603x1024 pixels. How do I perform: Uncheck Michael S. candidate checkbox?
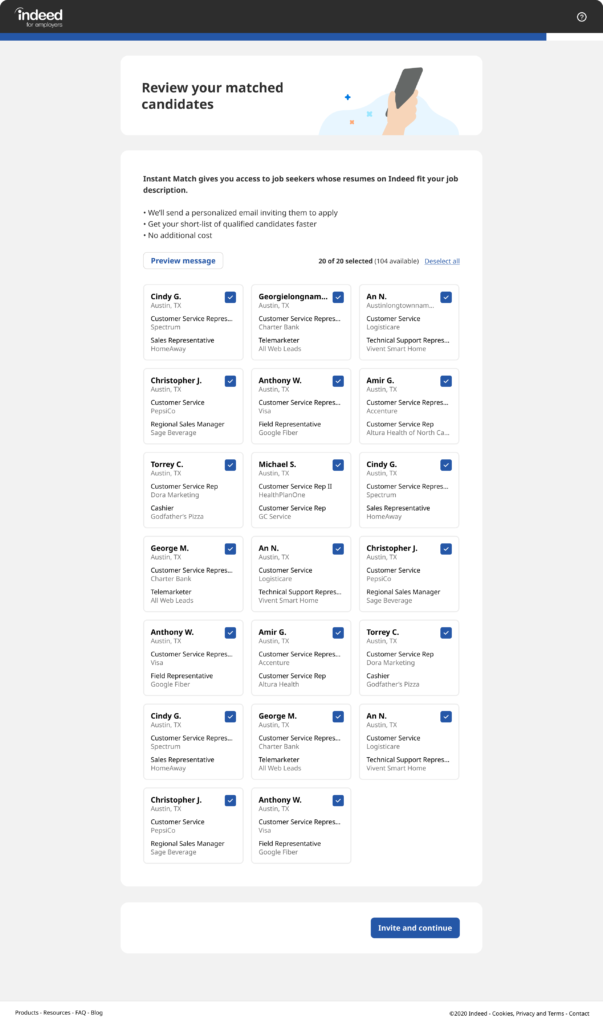(338, 465)
